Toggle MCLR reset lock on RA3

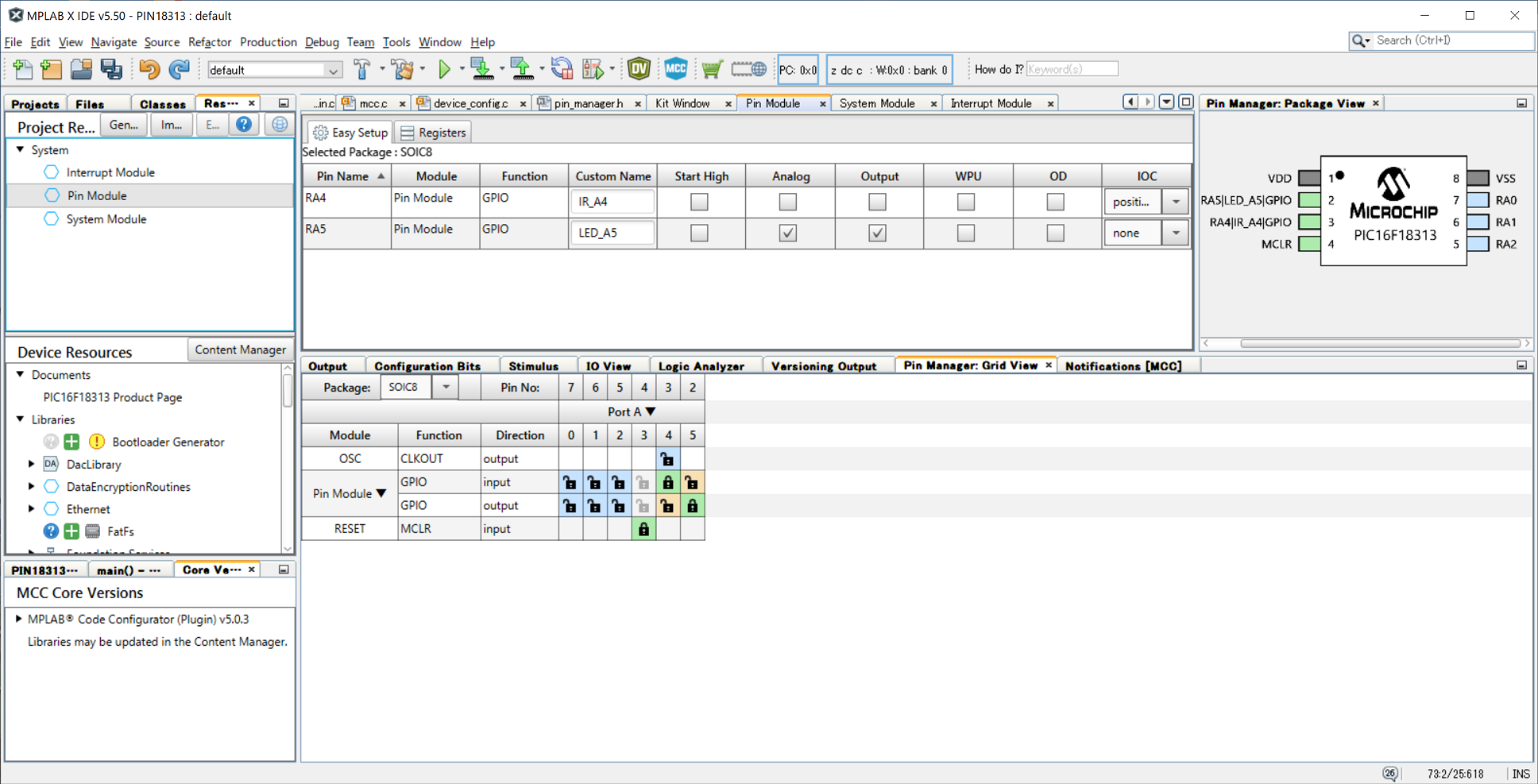pos(644,529)
